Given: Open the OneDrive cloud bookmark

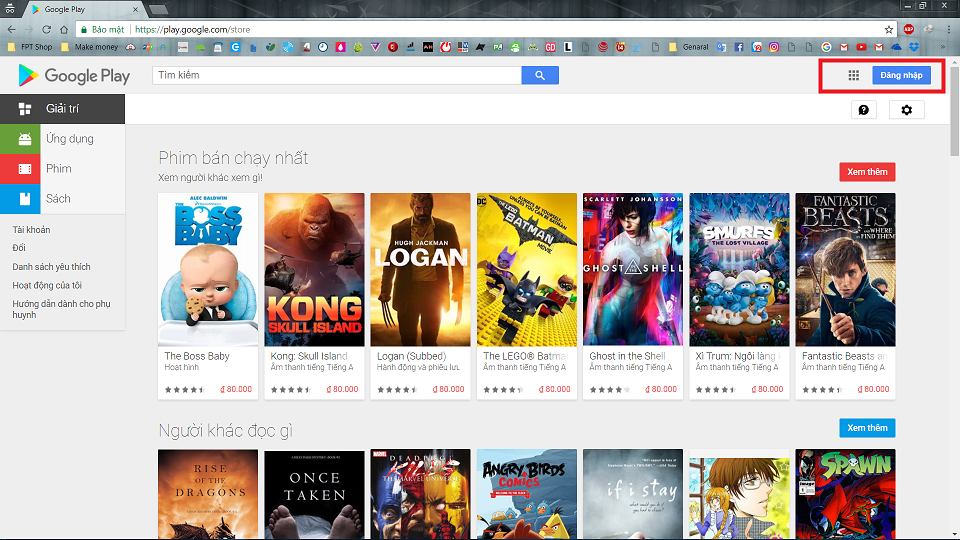Looking at the screenshot, I should (896, 47).
